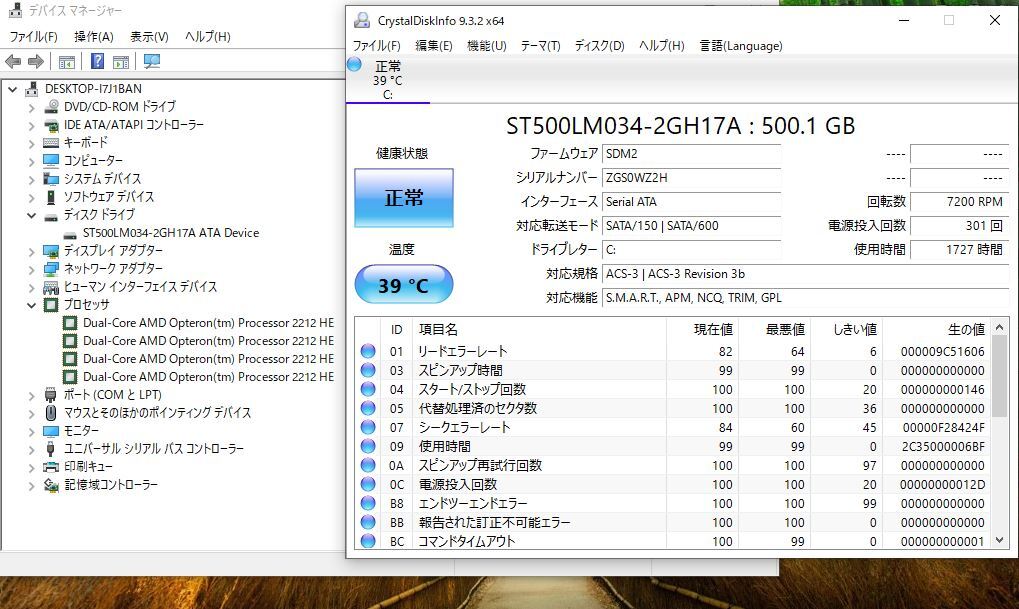
Task: Toggle the show/hide action pane toolbar icon
Action: (120, 62)
